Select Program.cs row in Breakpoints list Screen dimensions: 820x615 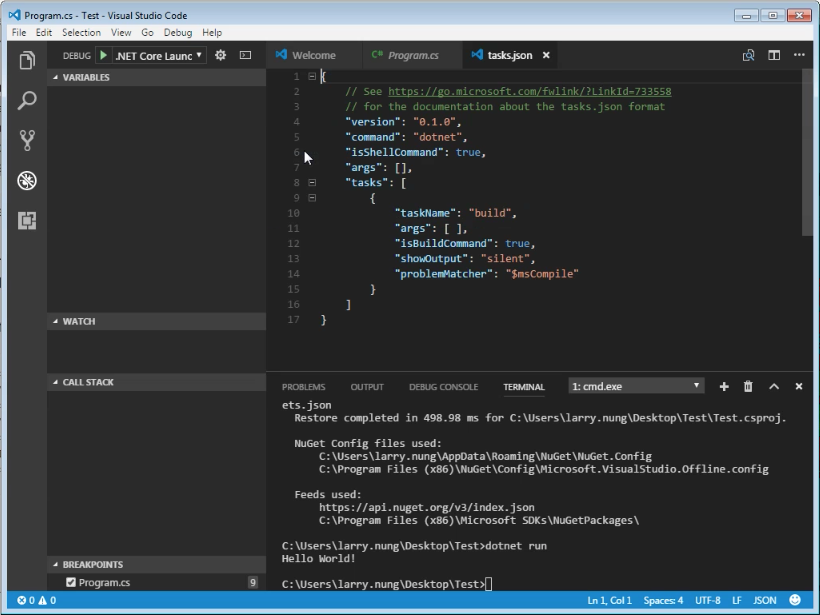[156, 582]
